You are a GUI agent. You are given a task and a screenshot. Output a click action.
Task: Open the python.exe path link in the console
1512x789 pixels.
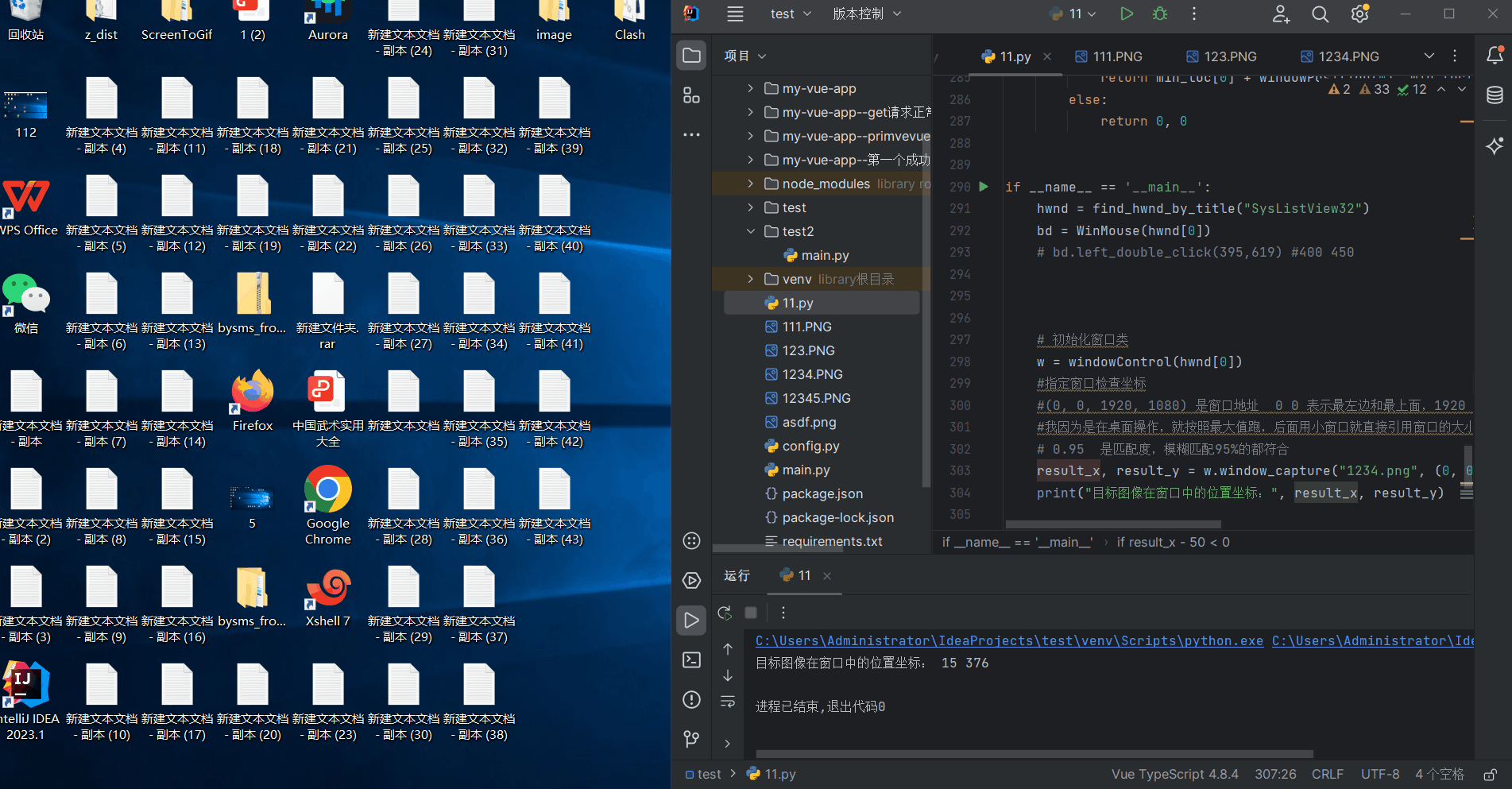coord(1009,640)
